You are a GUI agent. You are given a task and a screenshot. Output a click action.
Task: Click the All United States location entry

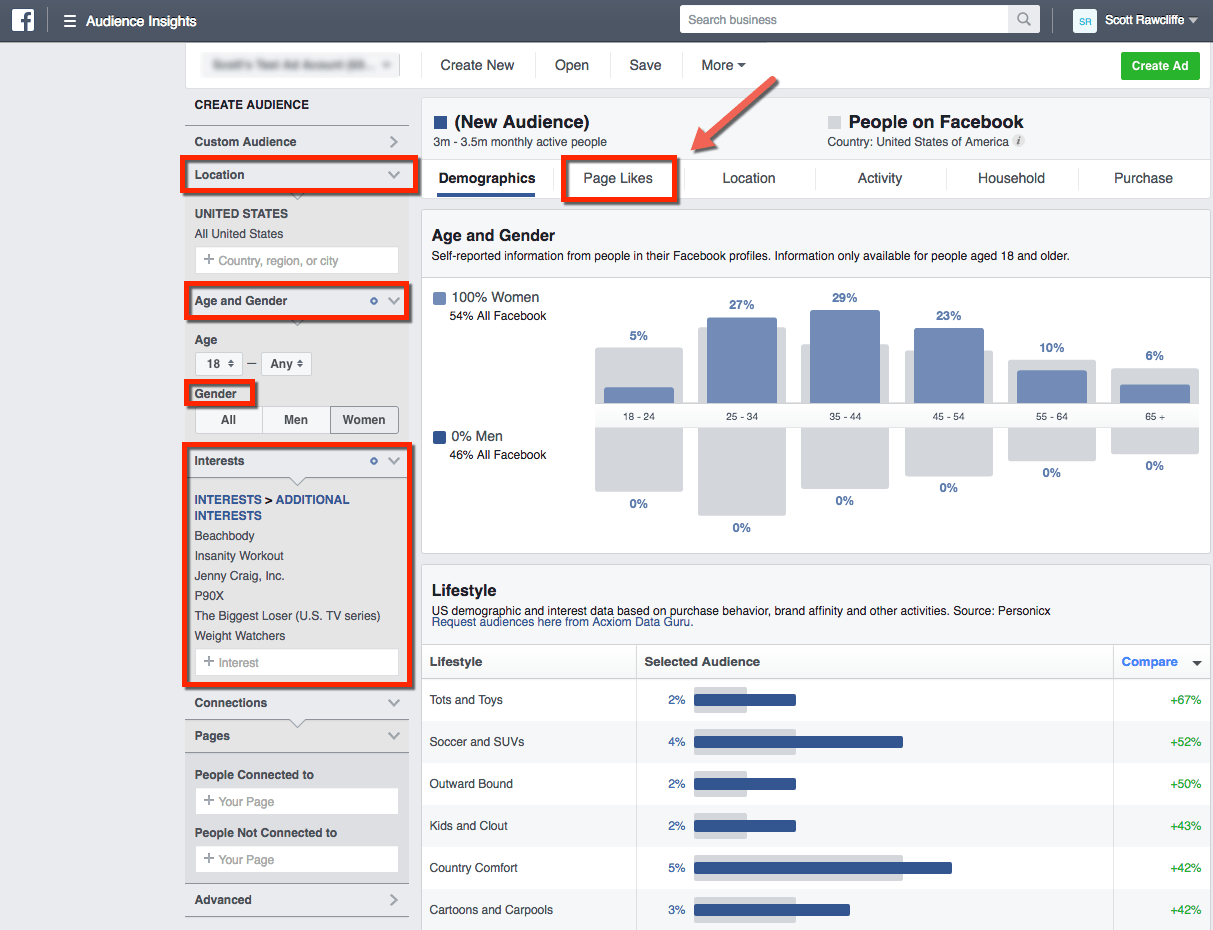click(239, 234)
